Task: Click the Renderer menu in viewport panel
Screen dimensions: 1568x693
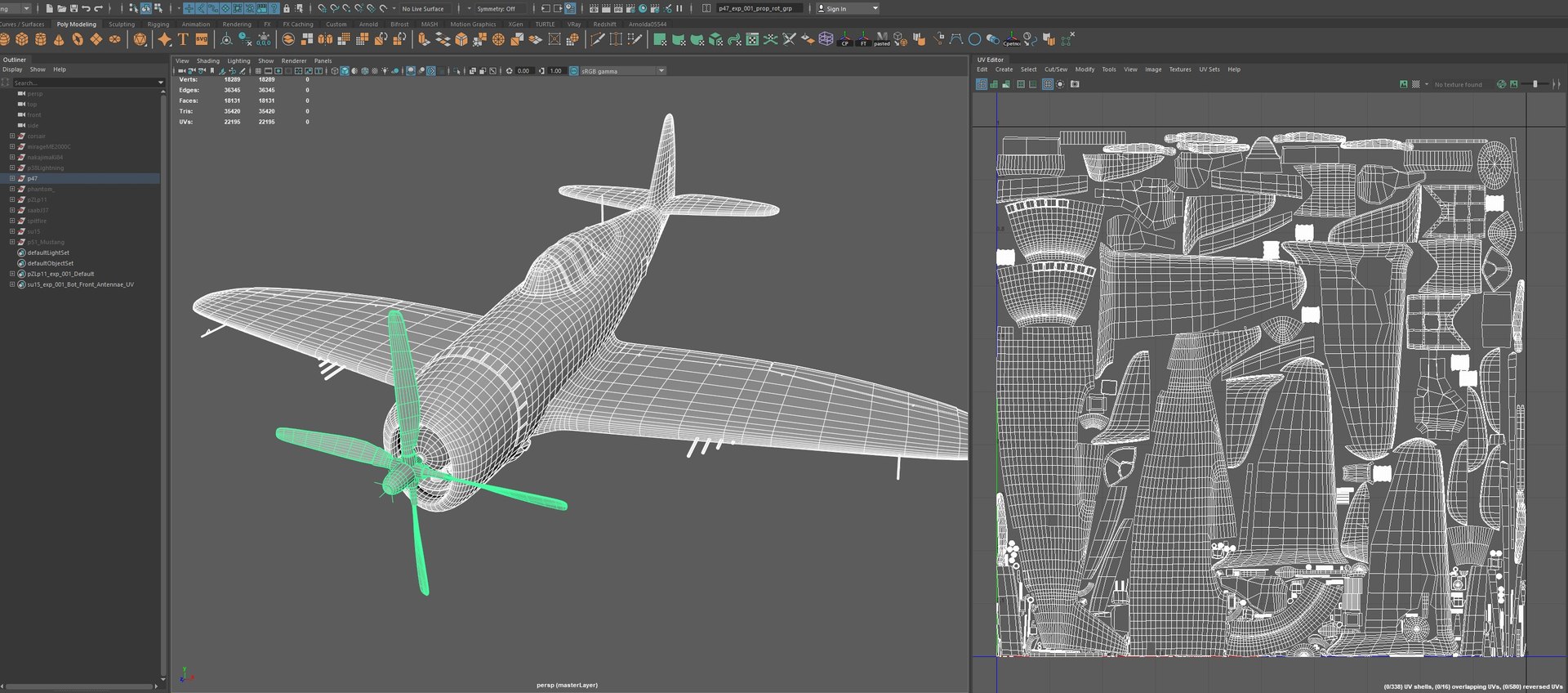Action: tap(294, 60)
